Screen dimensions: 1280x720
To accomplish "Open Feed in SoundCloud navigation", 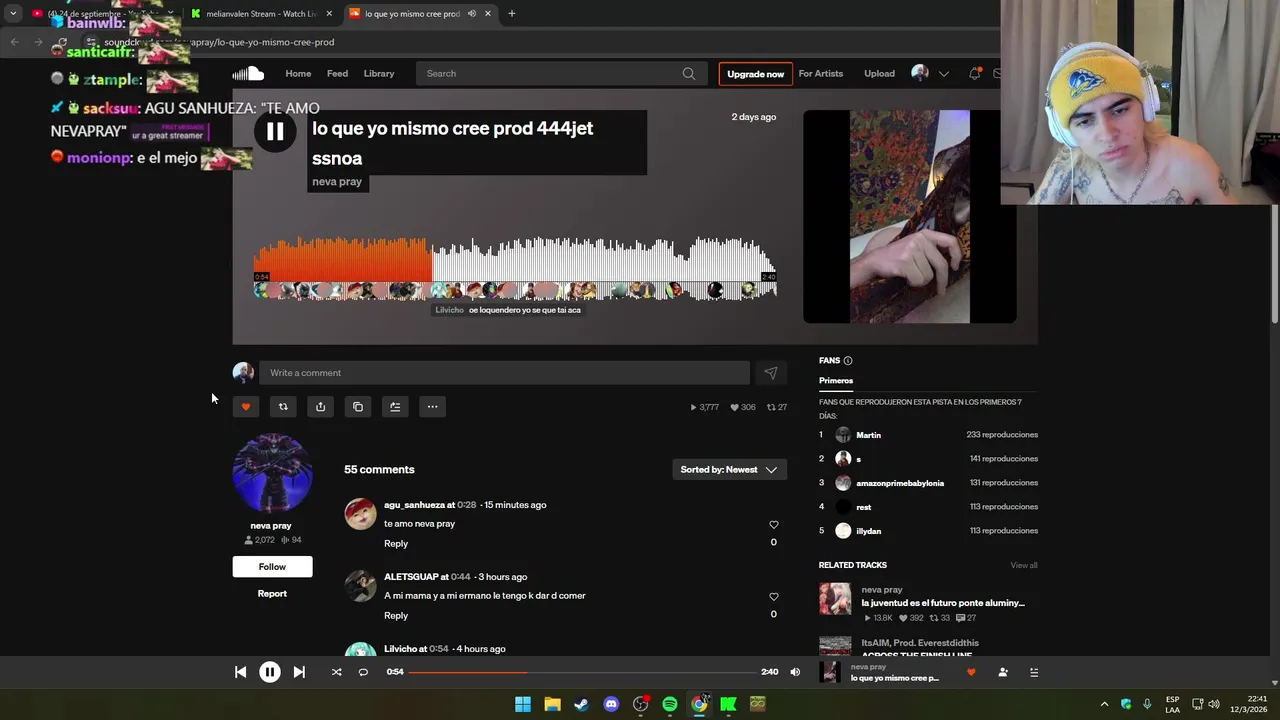I will (x=337, y=73).
